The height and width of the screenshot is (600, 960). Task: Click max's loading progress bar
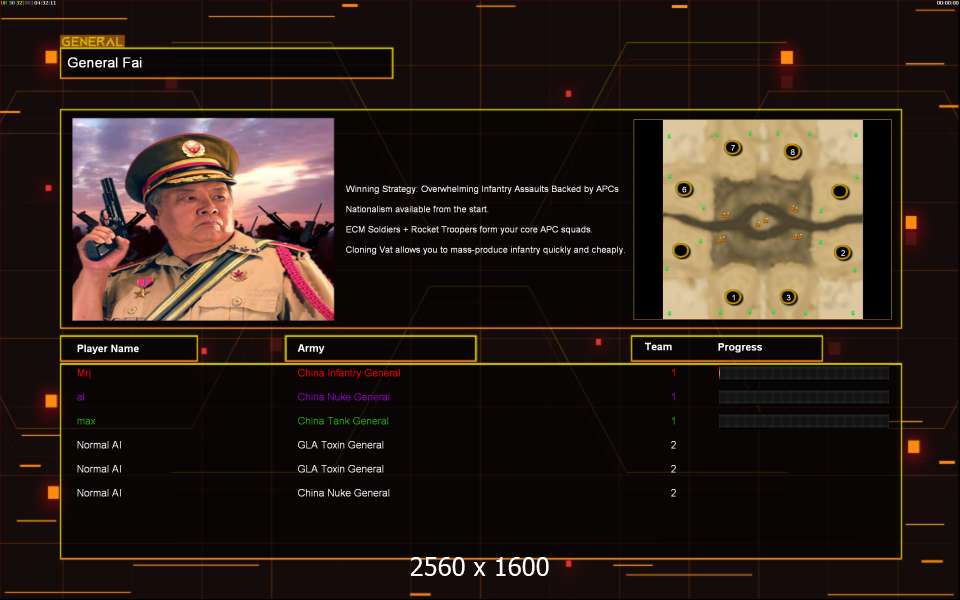tap(803, 421)
